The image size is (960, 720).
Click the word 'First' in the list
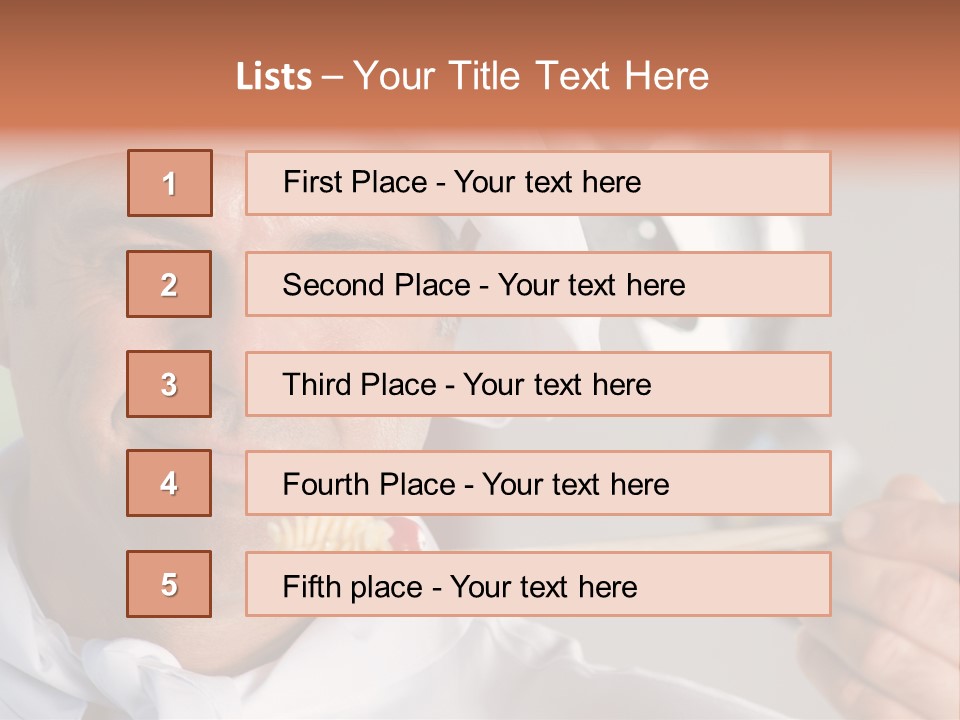click(312, 182)
